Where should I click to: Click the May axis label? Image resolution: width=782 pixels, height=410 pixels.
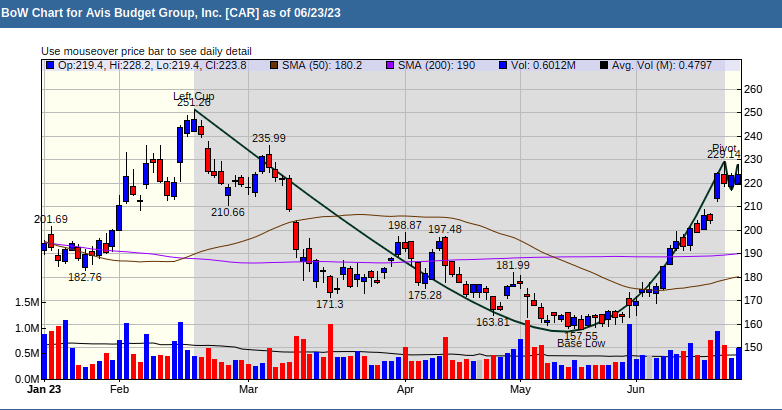520,389
